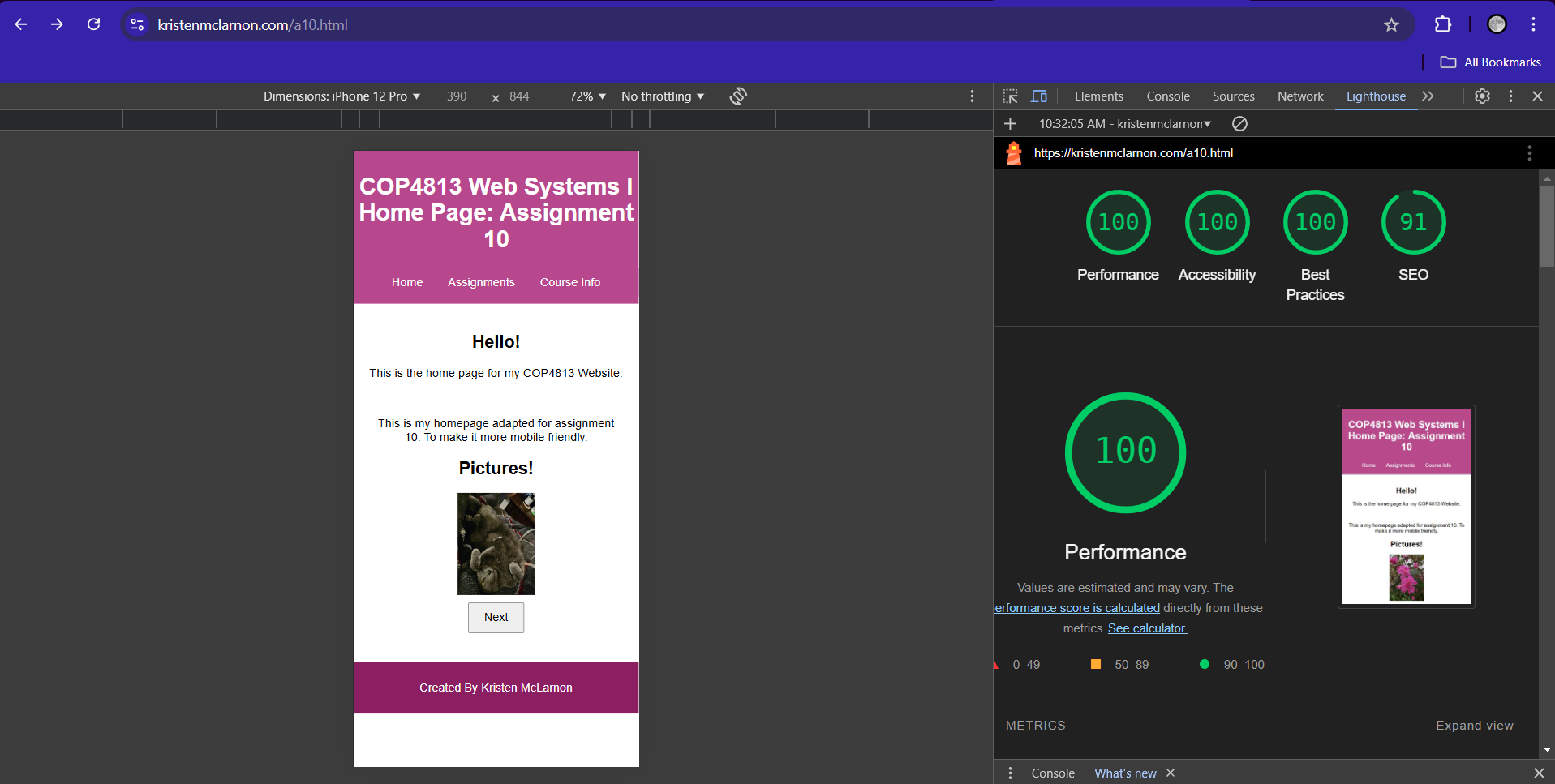1555x784 pixels.
Task: Go forward to the next page
Action: (57, 24)
